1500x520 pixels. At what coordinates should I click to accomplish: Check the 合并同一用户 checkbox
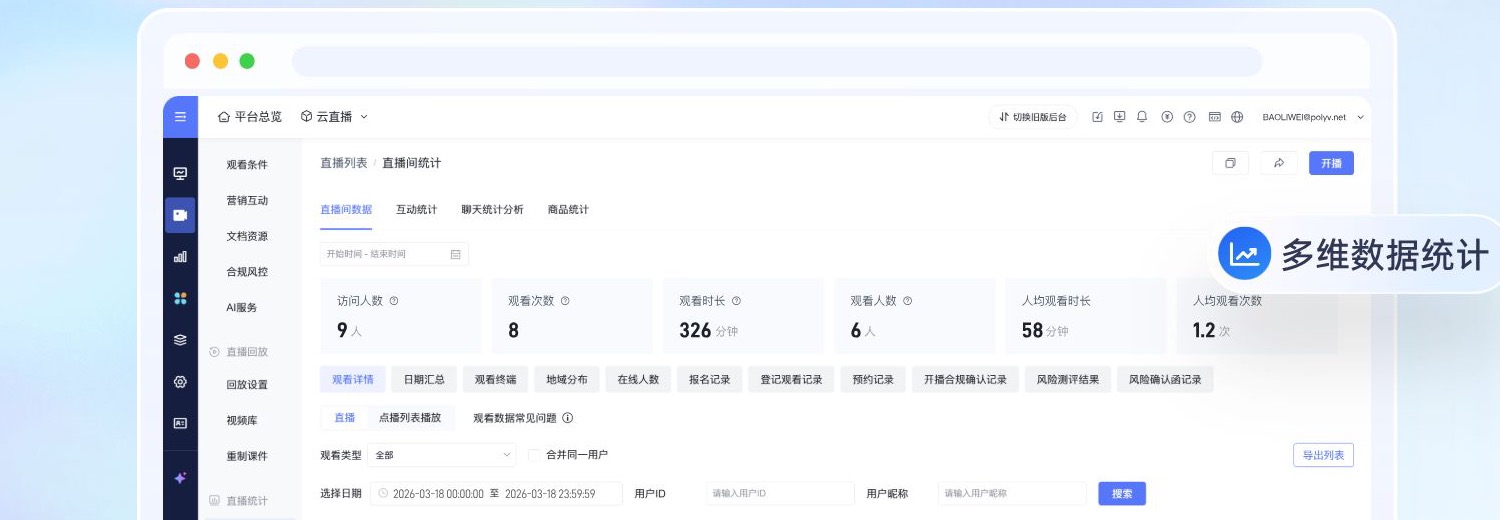(x=534, y=455)
